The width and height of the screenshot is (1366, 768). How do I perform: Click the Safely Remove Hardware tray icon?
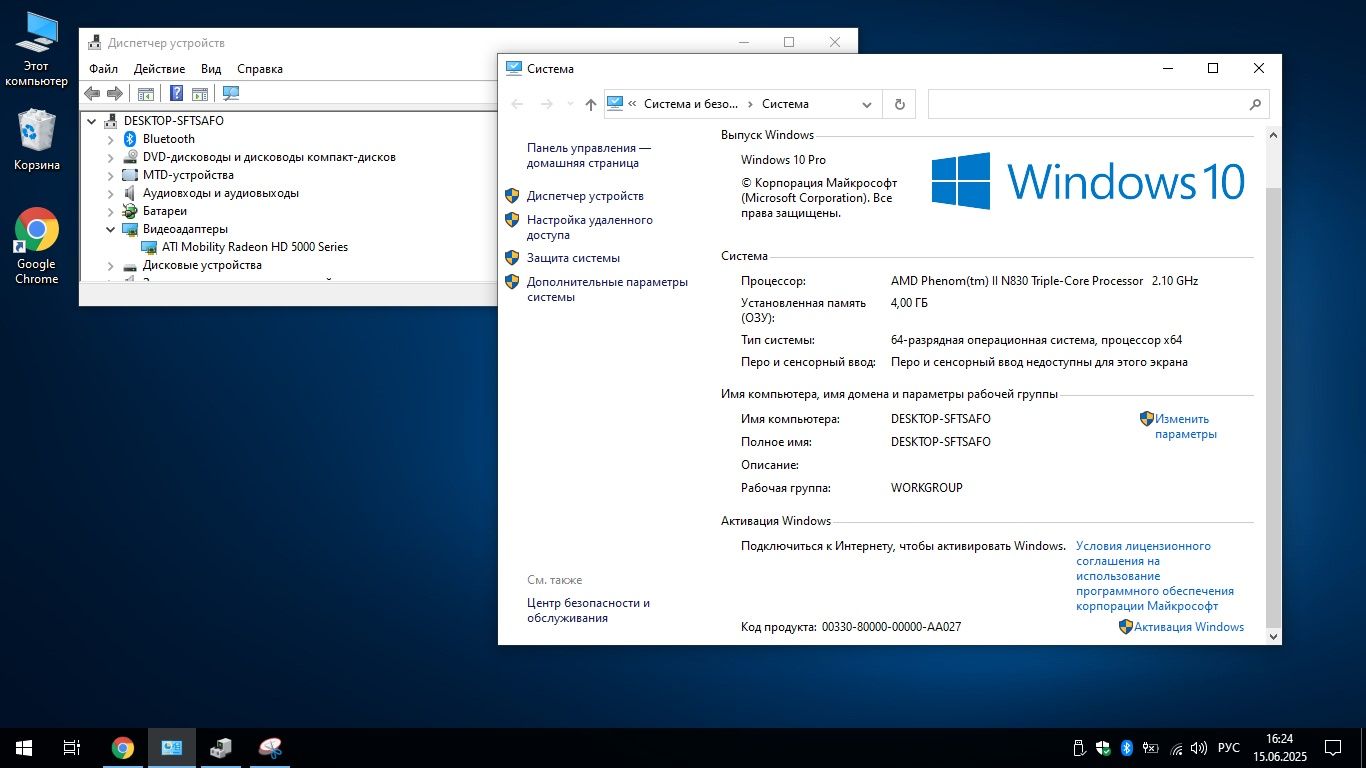1079,747
